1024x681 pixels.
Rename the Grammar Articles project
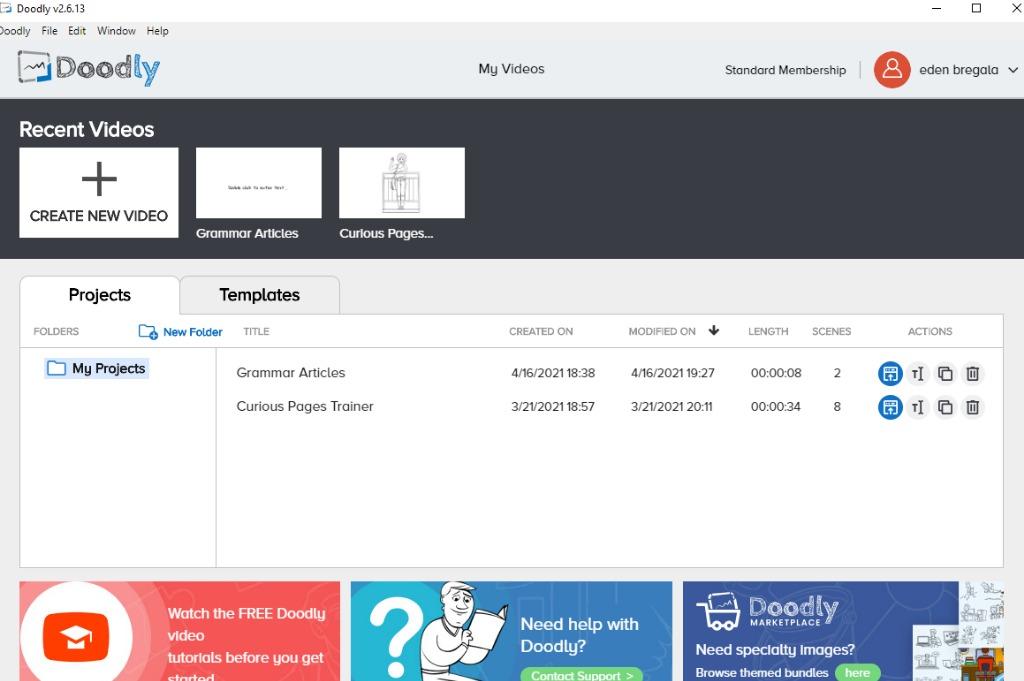coord(918,374)
